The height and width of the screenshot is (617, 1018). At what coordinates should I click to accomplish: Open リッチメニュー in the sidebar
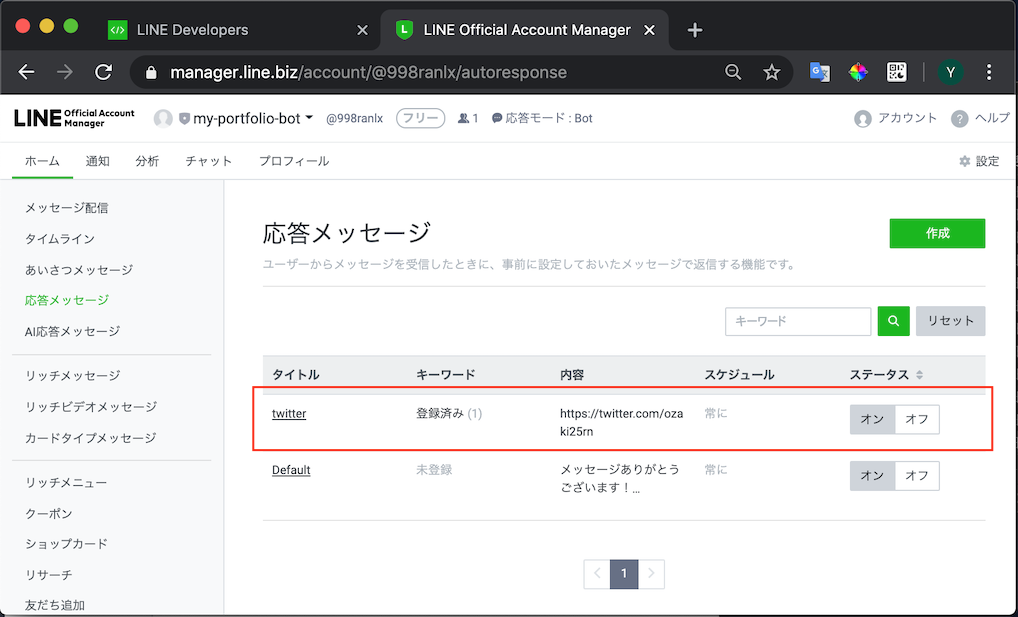tap(66, 483)
